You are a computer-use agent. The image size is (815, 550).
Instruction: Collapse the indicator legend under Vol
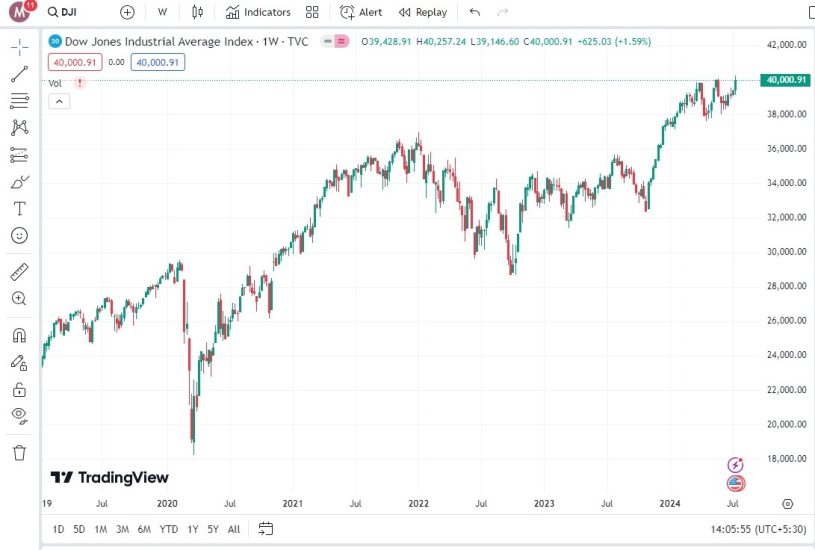58,100
